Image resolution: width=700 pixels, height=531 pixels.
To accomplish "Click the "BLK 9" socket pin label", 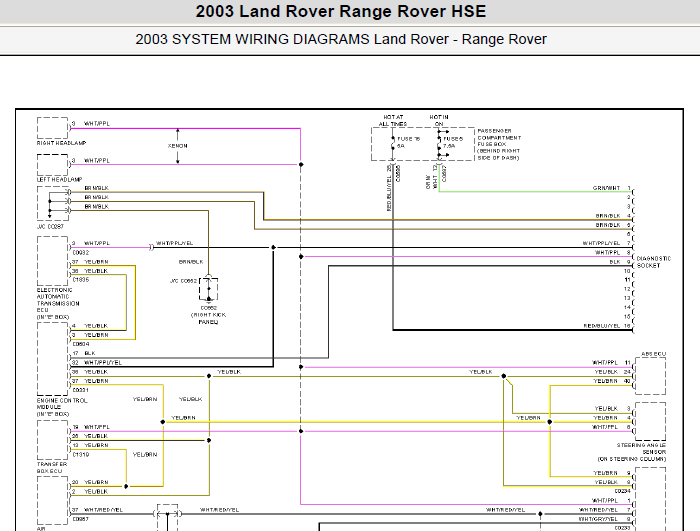I will point(620,262).
